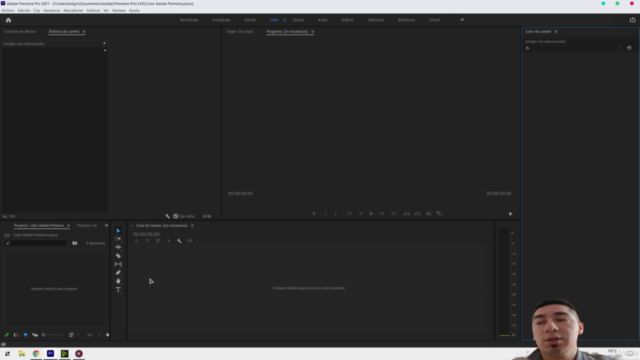
Task: Click the timeline timecode 00:00:00:00
Action: 146,234
